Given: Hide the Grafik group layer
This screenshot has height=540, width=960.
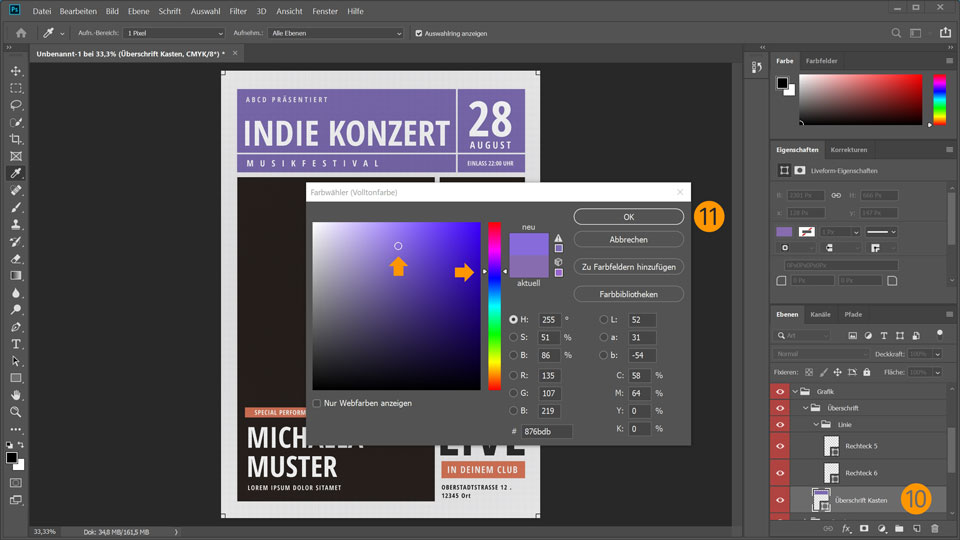Looking at the screenshot, I should 780,392.
